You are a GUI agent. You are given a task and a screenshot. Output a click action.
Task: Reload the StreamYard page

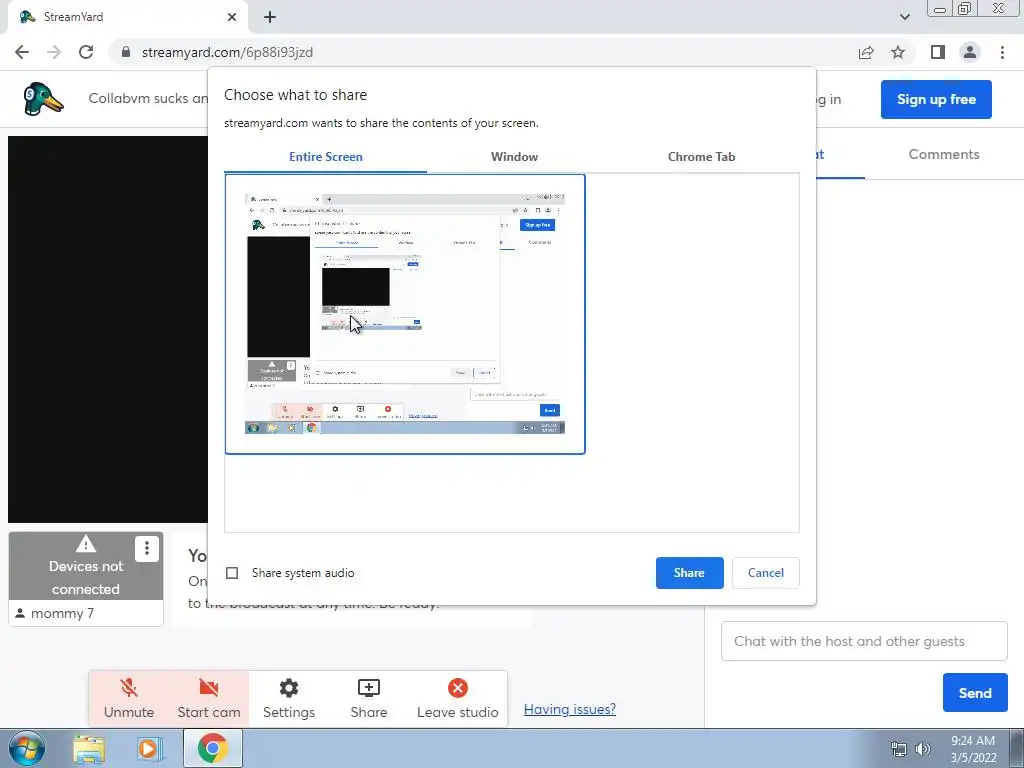(x=86, y=52)
